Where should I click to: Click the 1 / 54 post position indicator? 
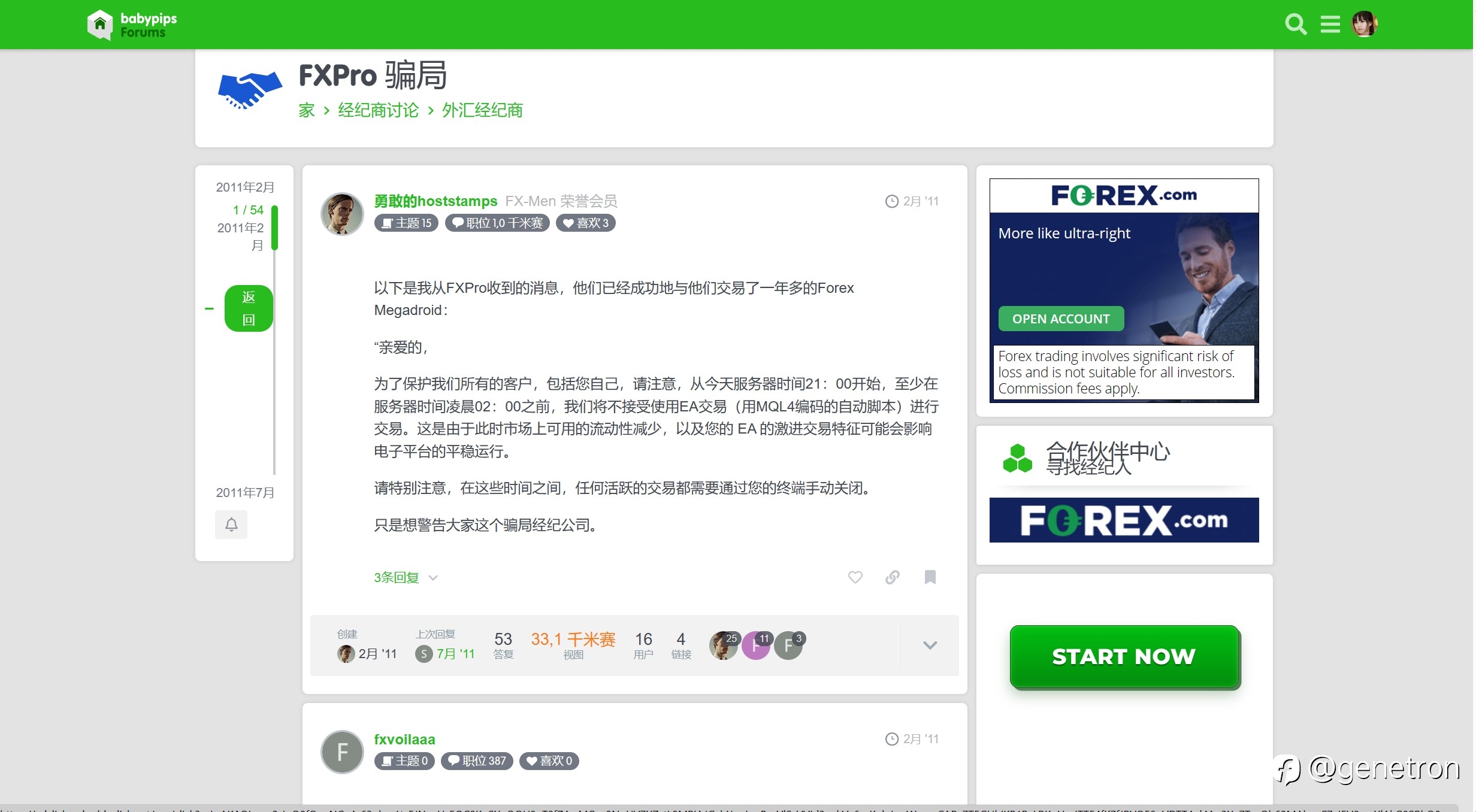click(x=248, y=210)
